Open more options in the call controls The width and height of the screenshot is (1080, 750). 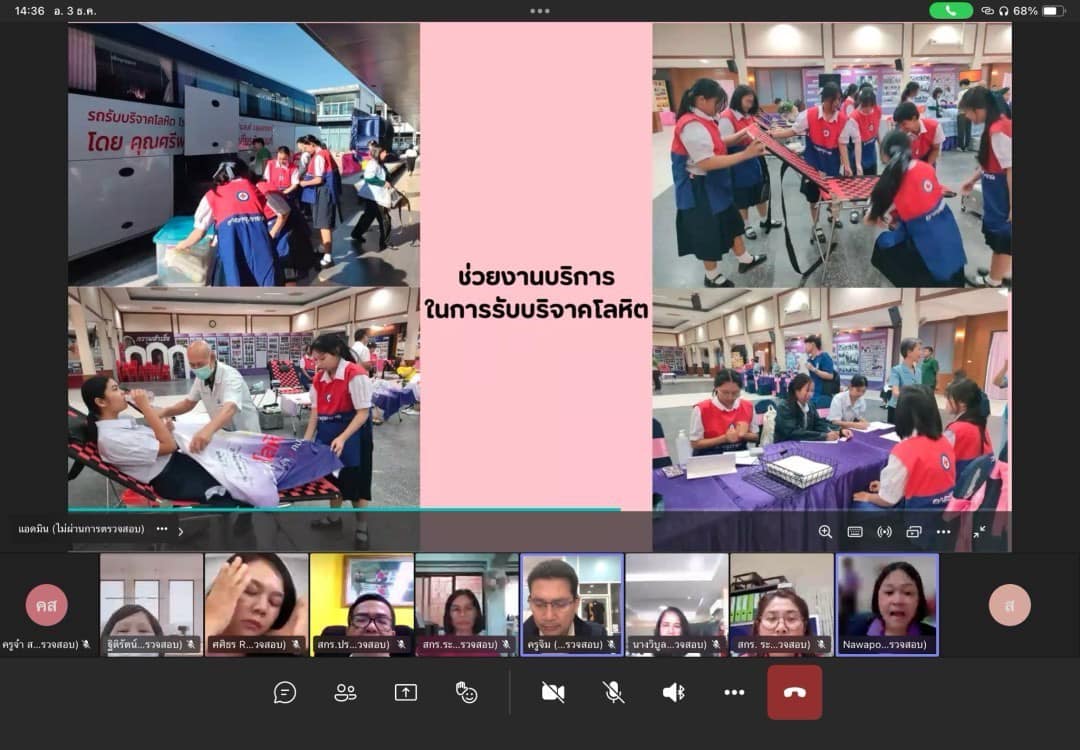[x=734, y=692]
